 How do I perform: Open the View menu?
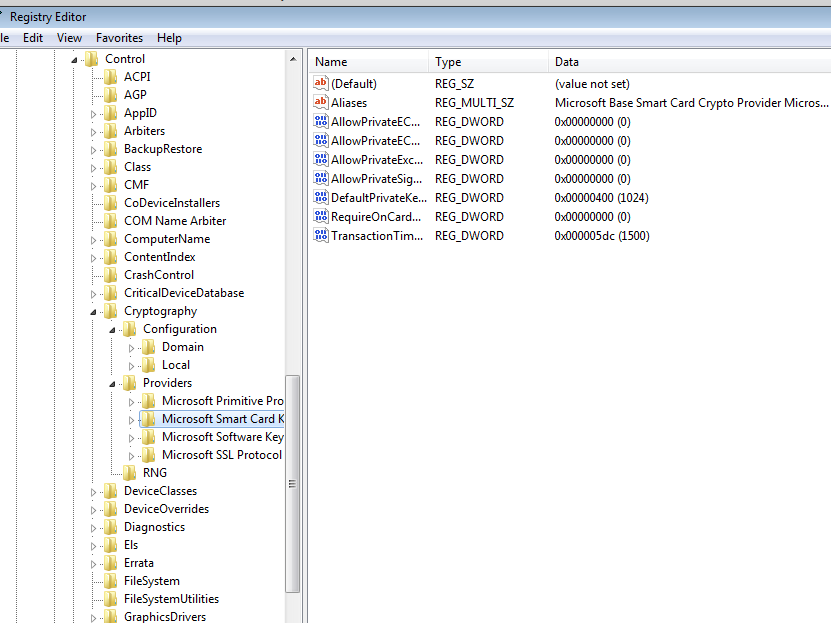click(69, 38)
